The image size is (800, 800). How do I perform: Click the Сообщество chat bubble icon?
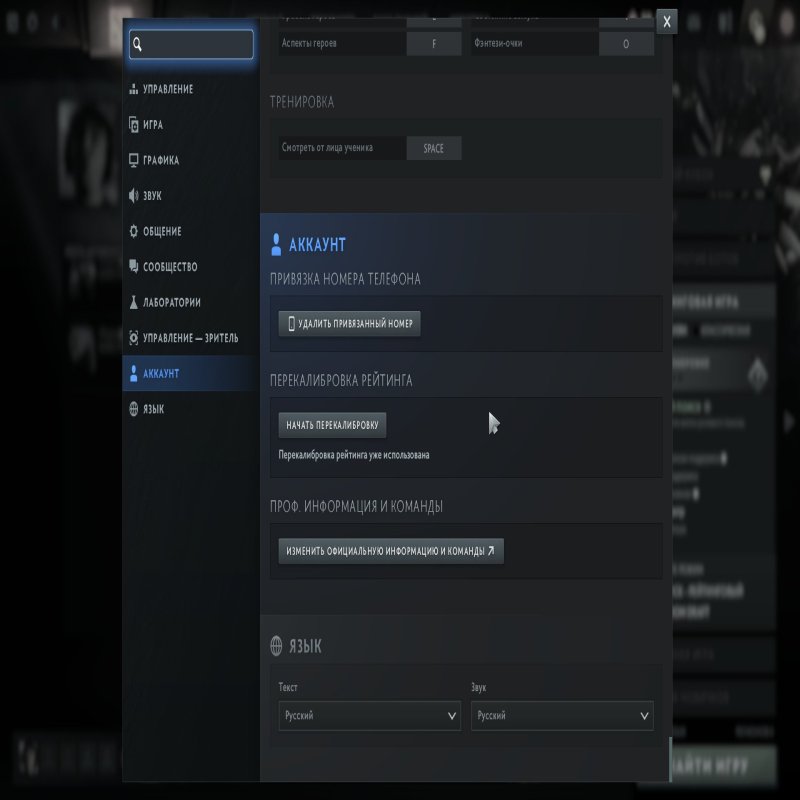134,267
